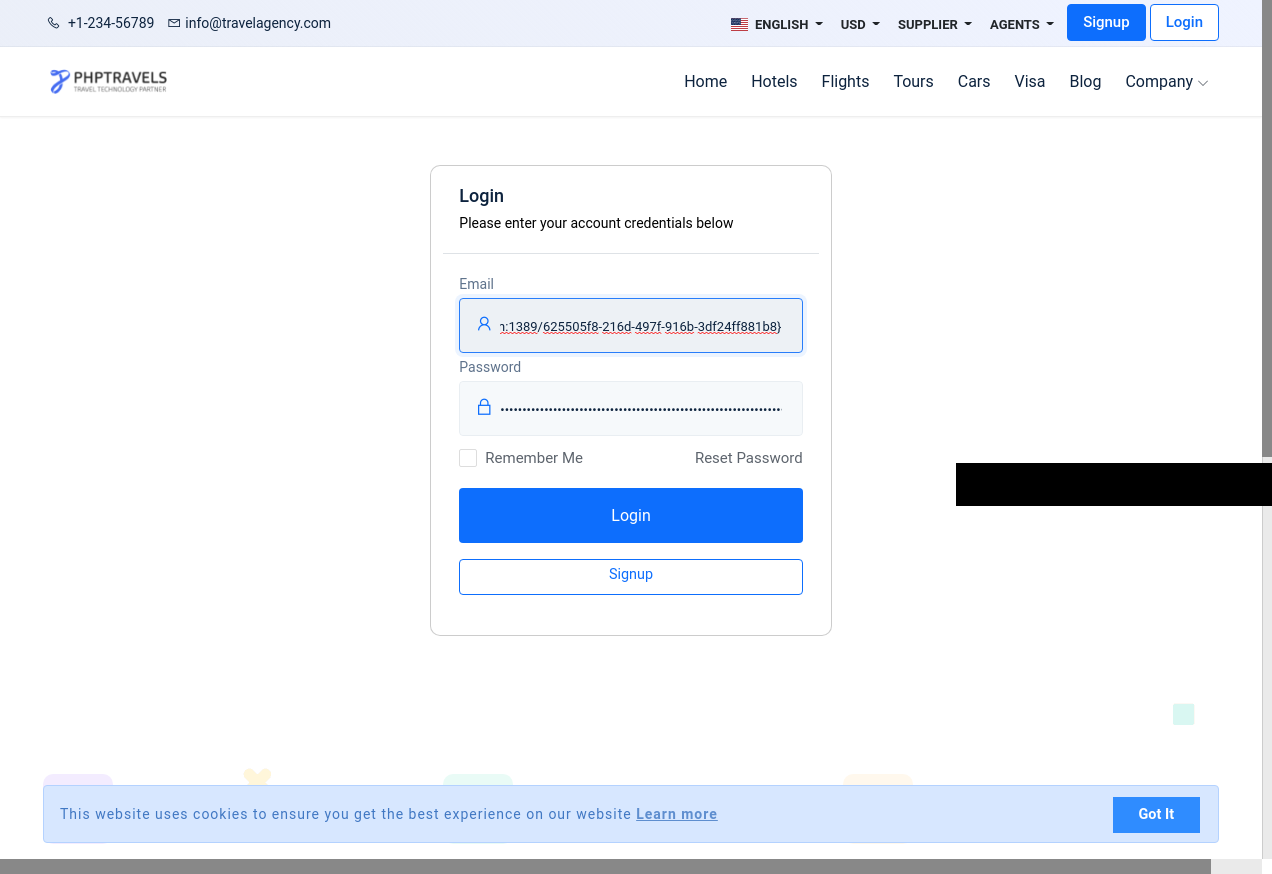Open the Flights menu item
The width and height of the screenshot is (1272, 874).
click(845, 82)
